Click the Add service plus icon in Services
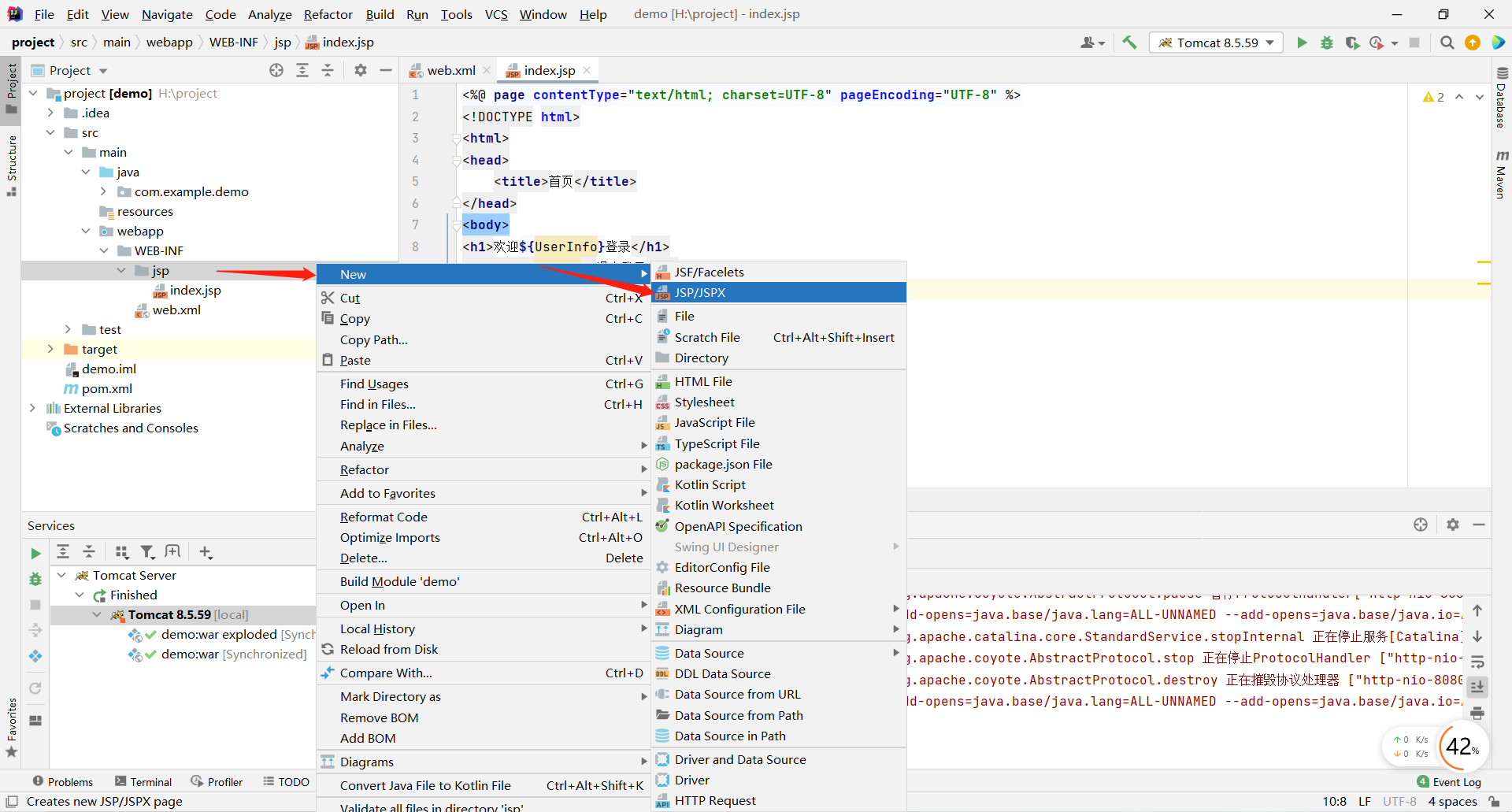 pos(206,552)
